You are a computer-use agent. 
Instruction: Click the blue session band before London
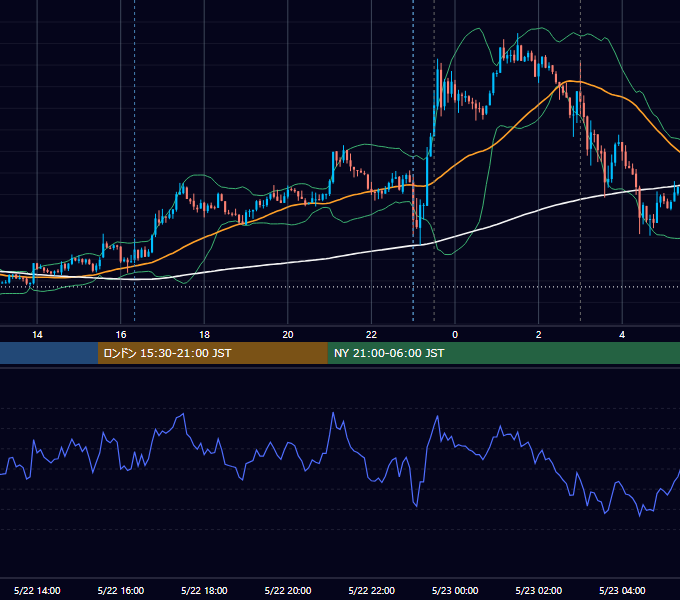[x=49, y=353]
